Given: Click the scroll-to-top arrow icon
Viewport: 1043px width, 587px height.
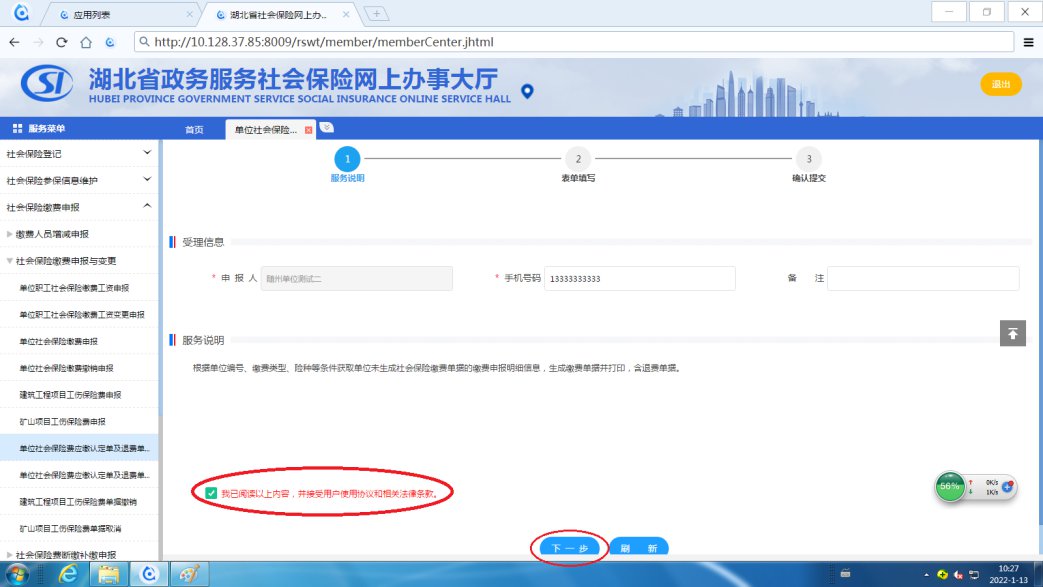Looking at the screenshot, I should (x=1013, y=334).
